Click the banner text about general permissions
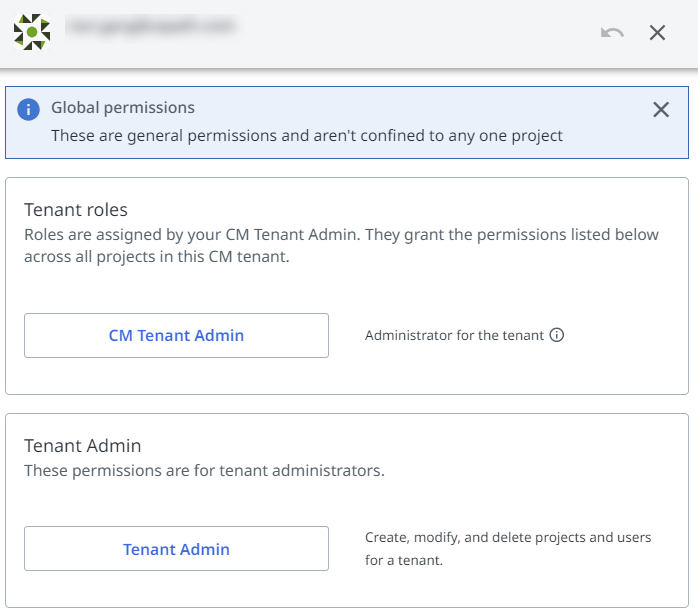 [307, 135]
